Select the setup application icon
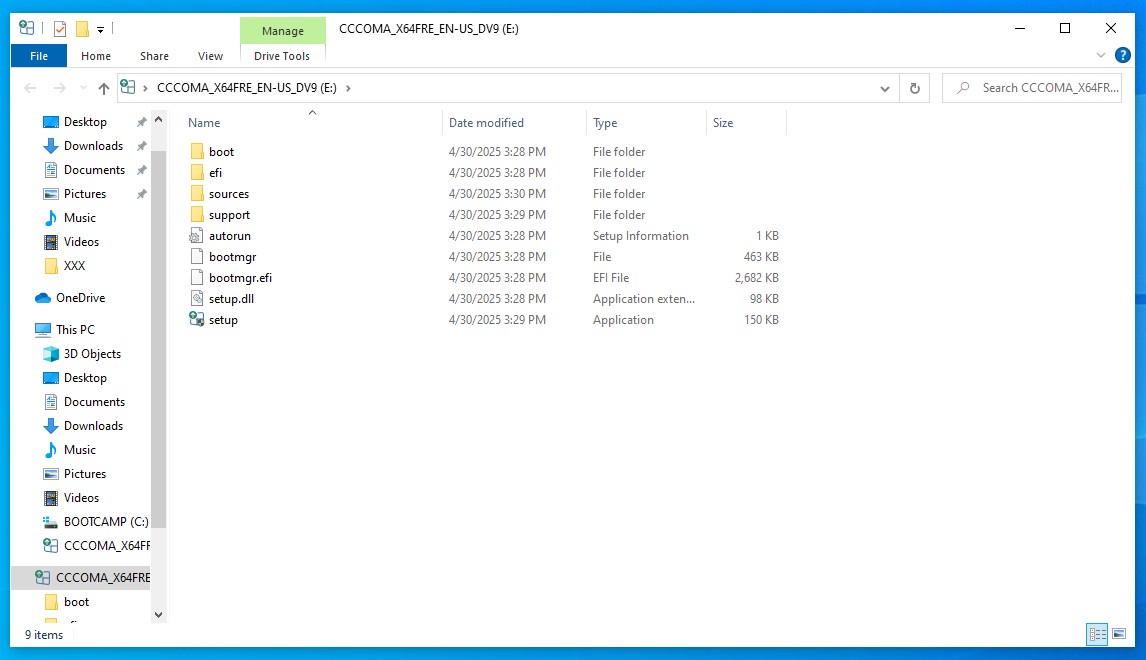Image resolution: width=1146 pixels, height=660 pixels. (196, 319)
